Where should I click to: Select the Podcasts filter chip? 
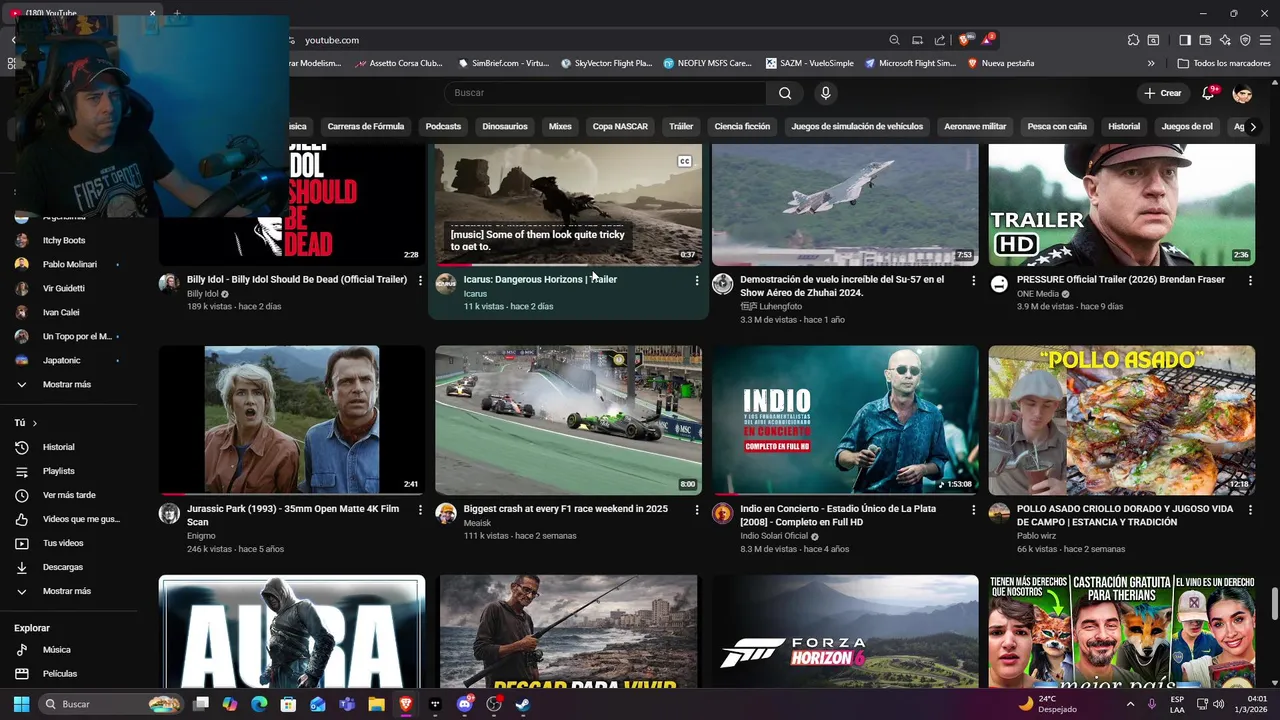coord(443,127)
